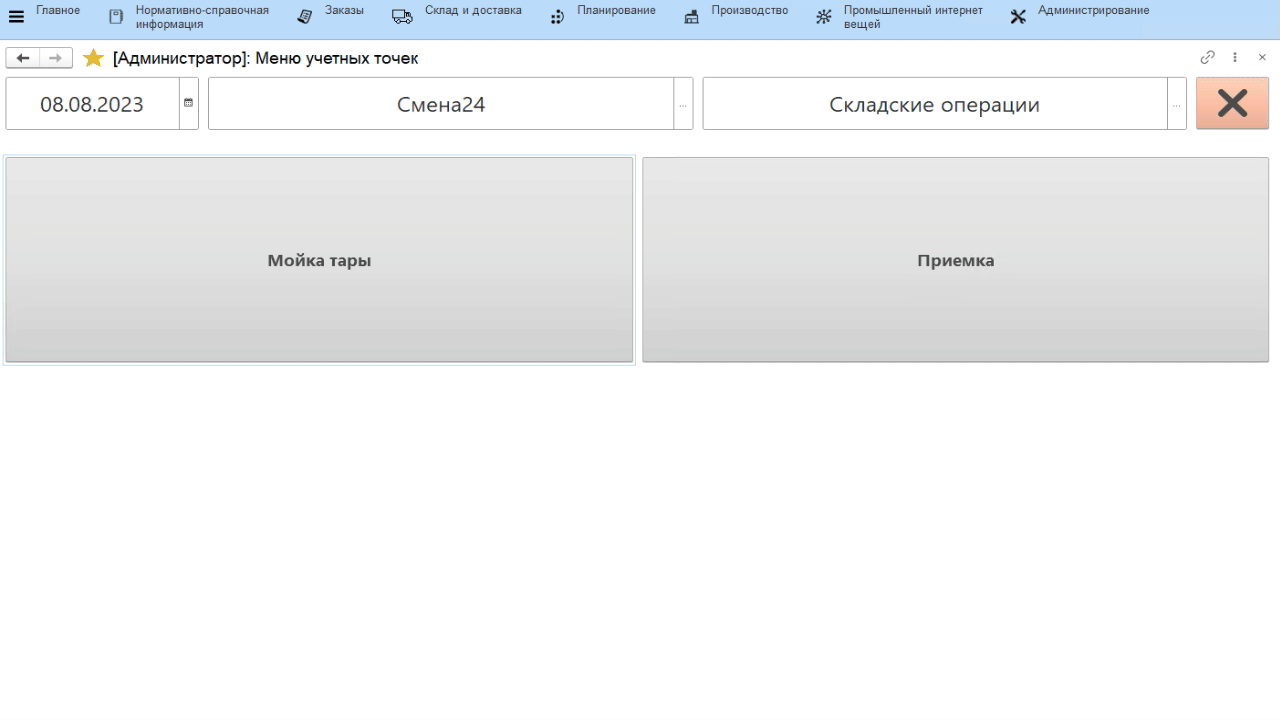Open the Складские операции selection ellipsis button

click(x=1177, y=104)
